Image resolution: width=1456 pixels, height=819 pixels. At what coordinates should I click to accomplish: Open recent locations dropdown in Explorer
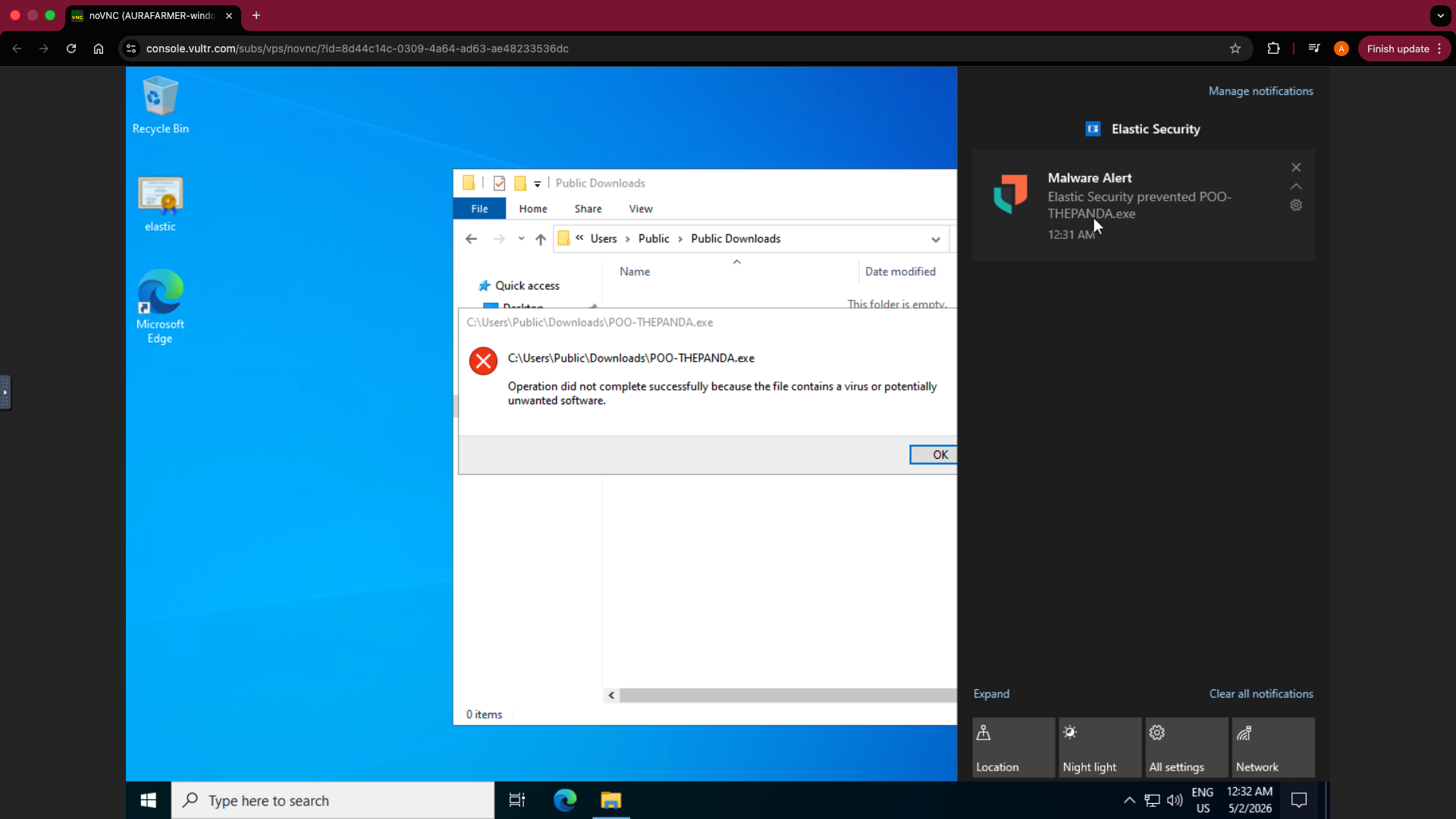pos(521,239)
